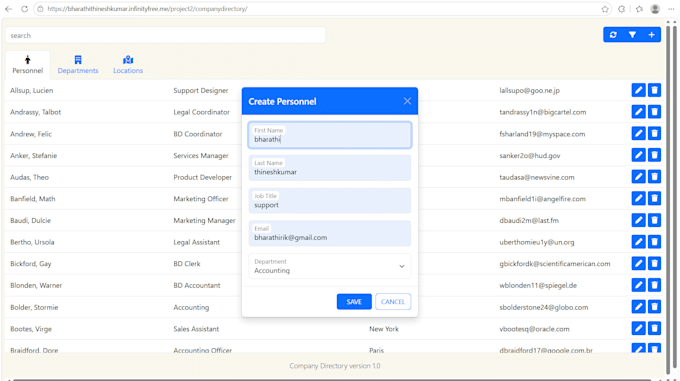Close the Create Personnel dialog
680x381 pixels.
(407, 101)
